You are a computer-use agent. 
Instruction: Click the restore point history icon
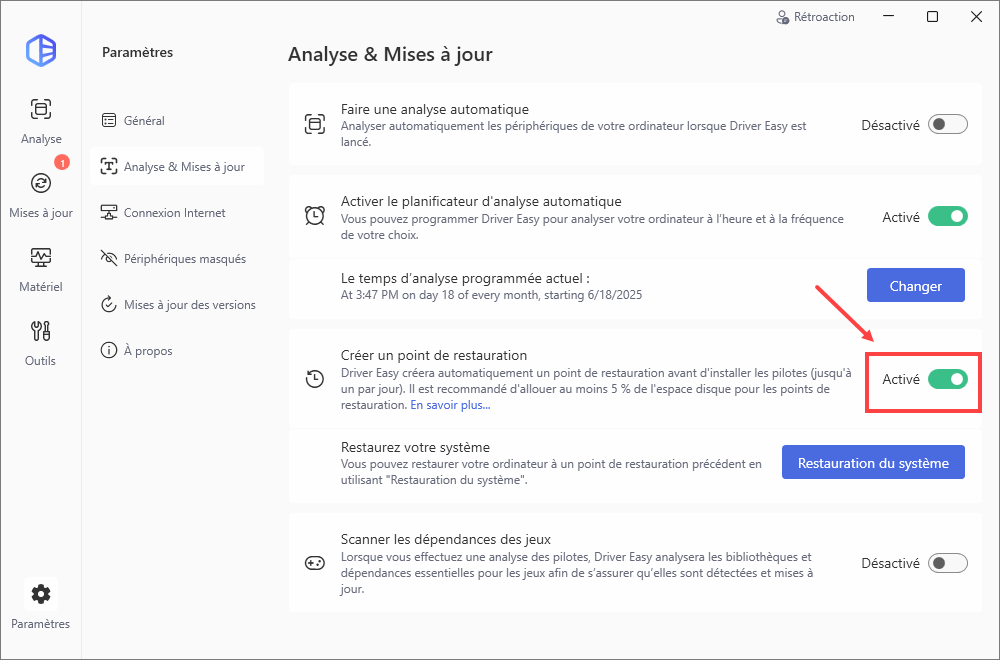(314, 379)
